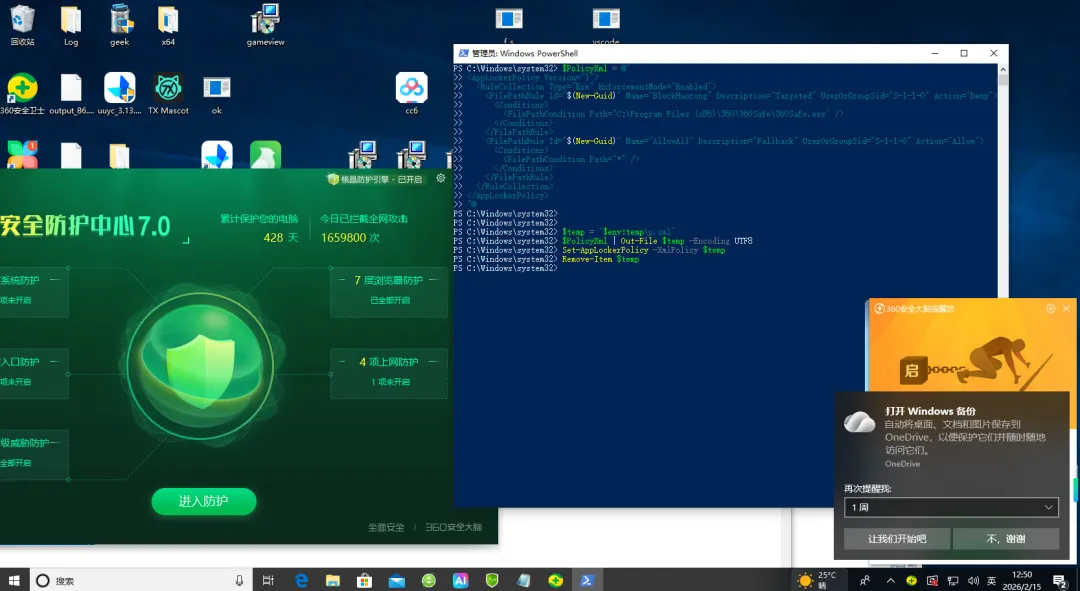Open the cc6 cloud desktop icon
Screen dimensions: 1080x591
click(x=411, y=94)
